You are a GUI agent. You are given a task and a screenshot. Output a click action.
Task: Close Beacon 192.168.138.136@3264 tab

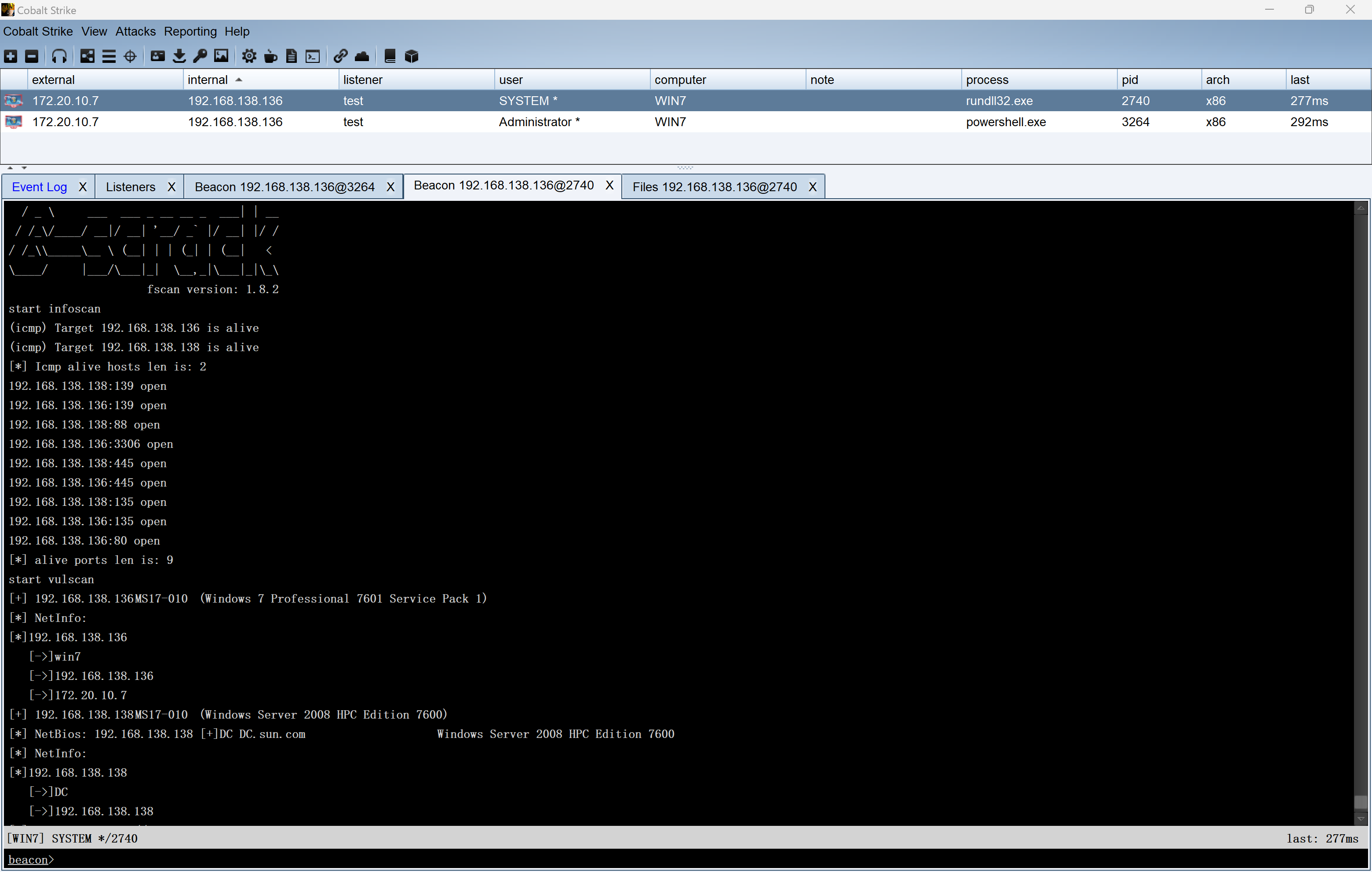(390, 187)
